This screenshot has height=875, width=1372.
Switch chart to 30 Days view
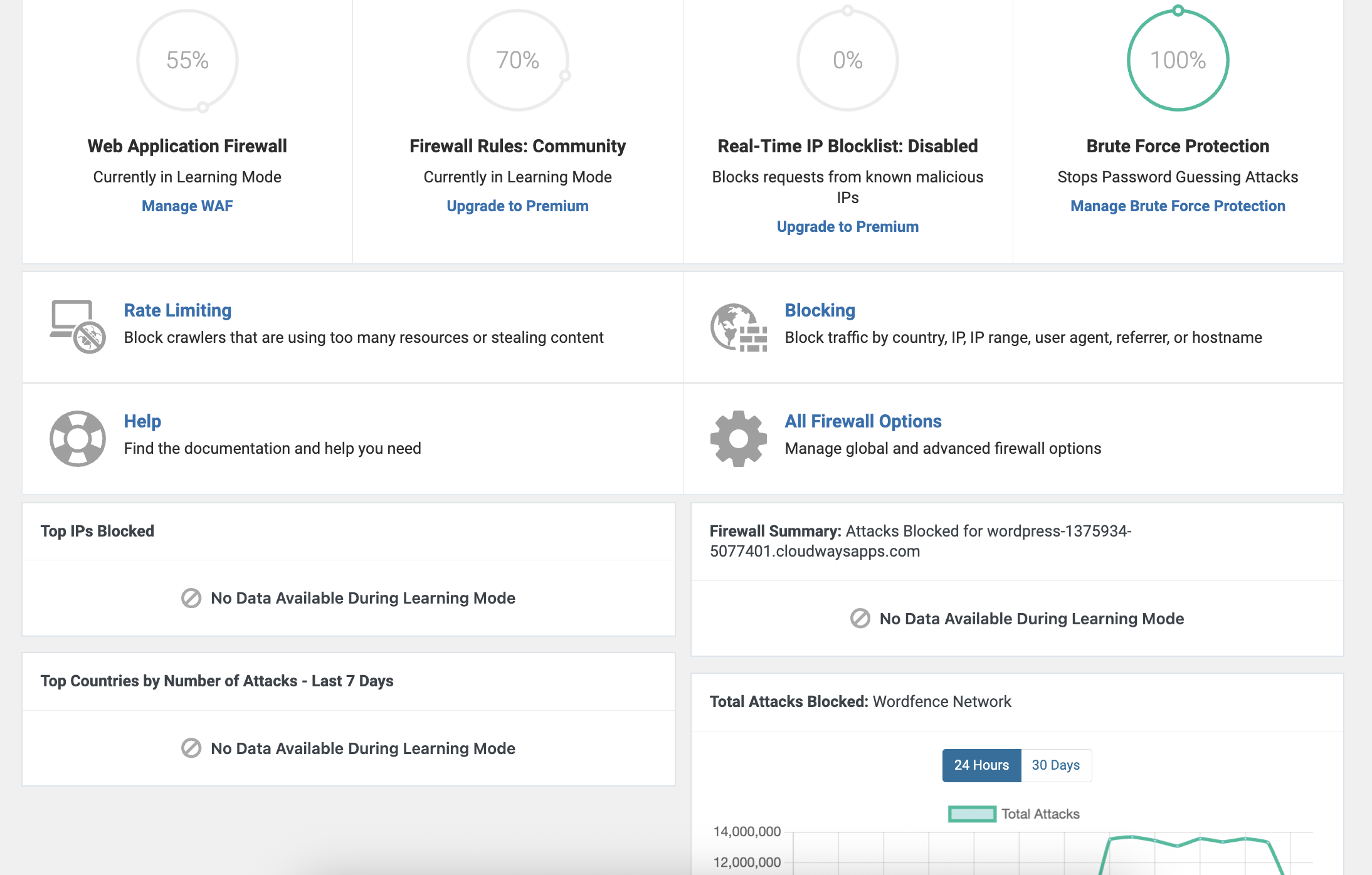pos(1055,765)
